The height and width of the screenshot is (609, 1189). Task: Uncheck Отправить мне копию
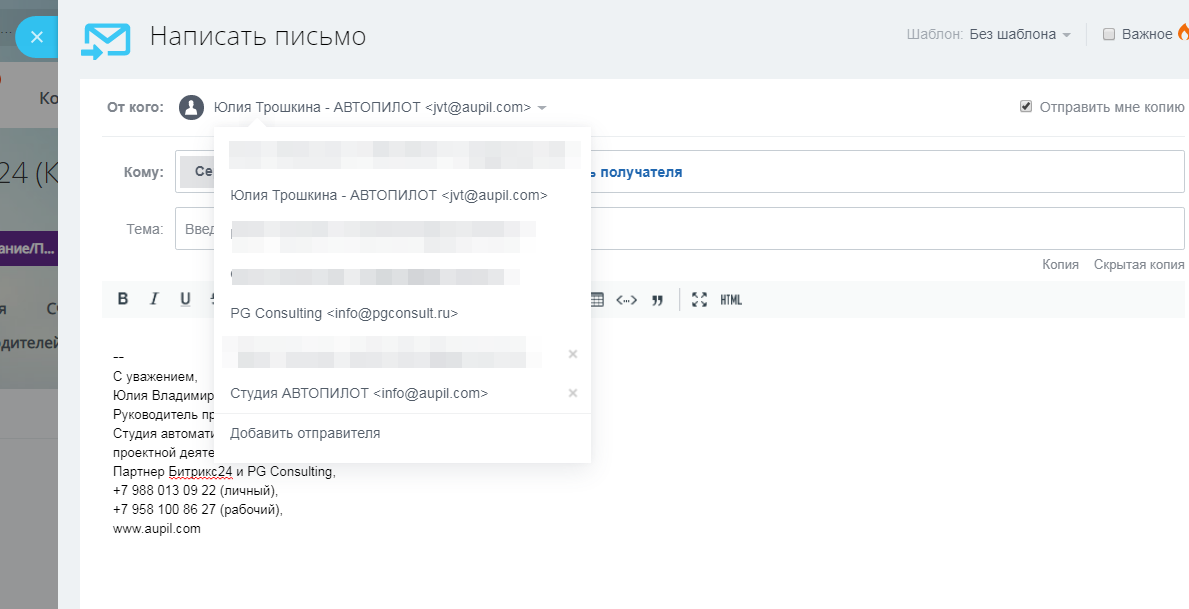(x=1026, y=107)
